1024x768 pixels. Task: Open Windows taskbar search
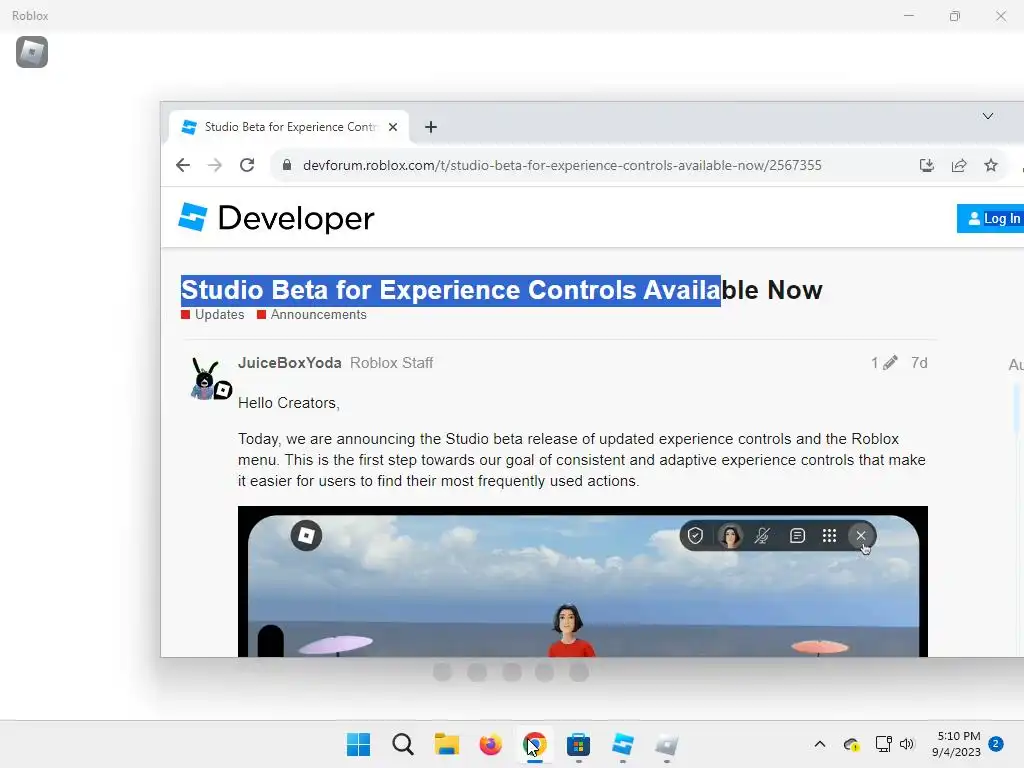coord(403,744)
